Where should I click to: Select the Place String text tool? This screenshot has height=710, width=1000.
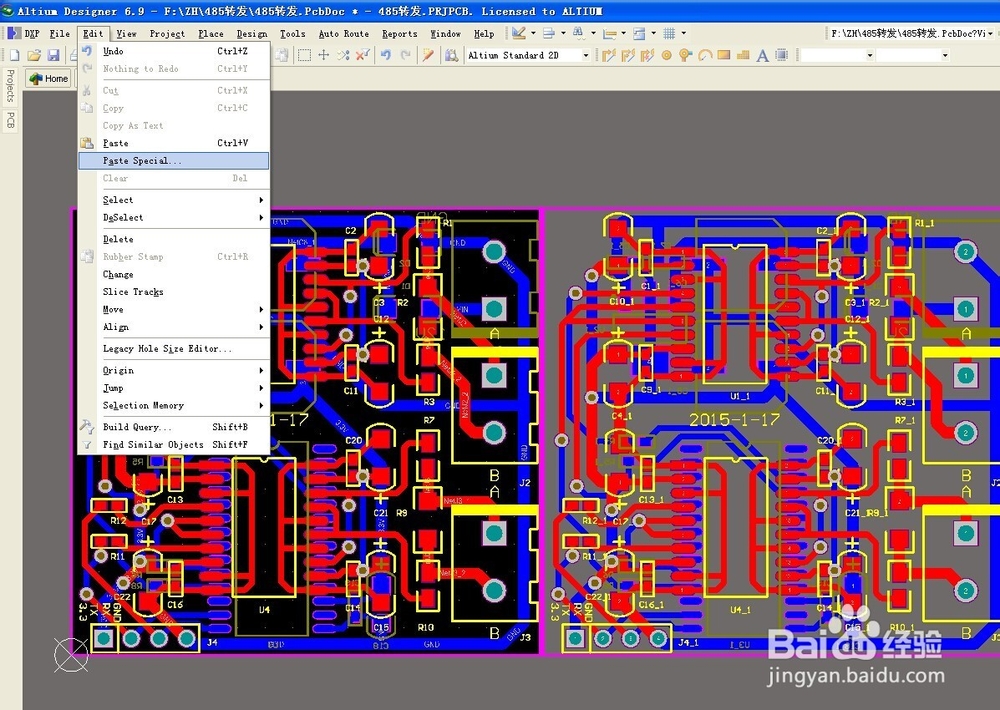click(762, 55)
